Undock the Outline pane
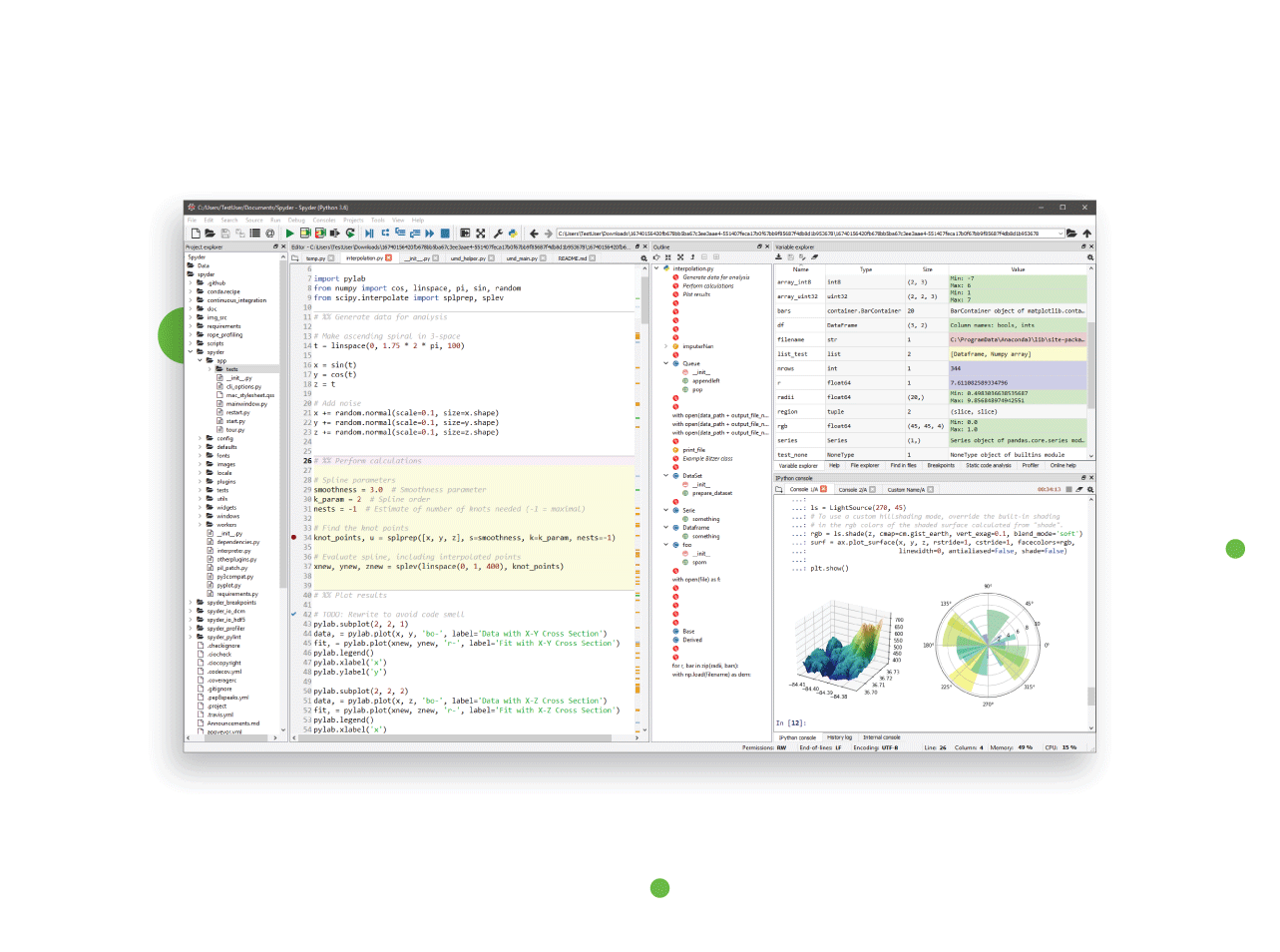This screenshot has width=1280, height=952. [760, 246]
